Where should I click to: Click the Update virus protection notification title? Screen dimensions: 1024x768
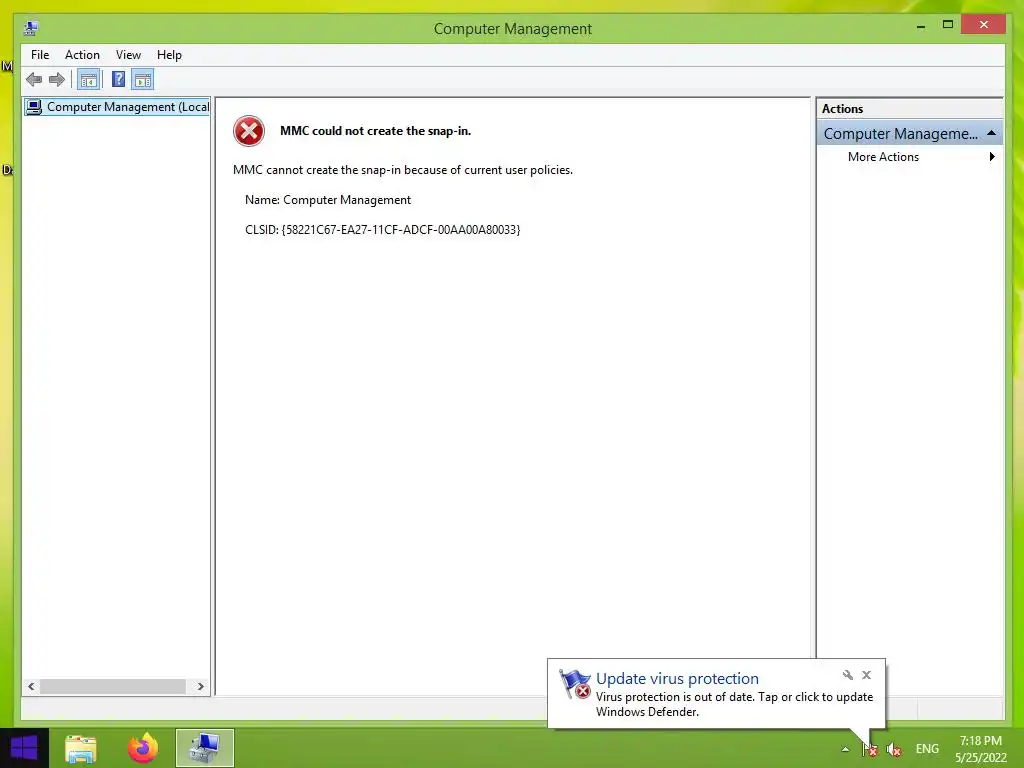coord(677,679)
